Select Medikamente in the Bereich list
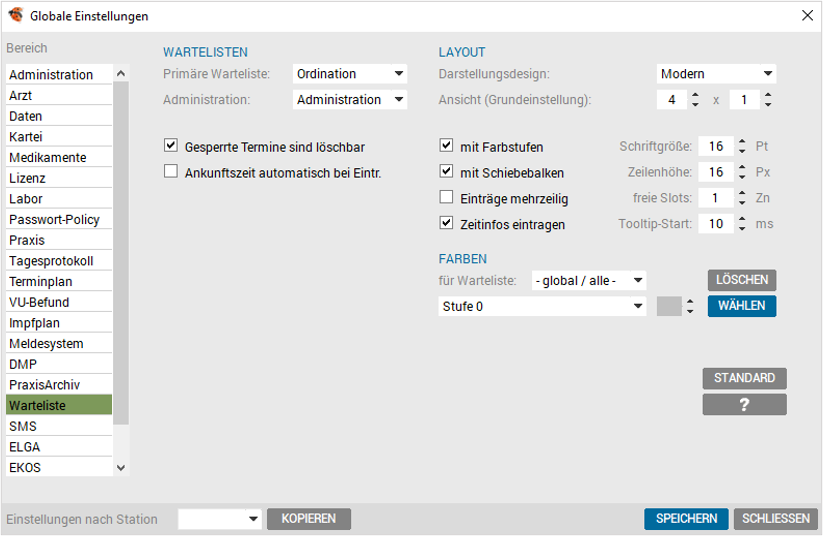 click(59, 157)
